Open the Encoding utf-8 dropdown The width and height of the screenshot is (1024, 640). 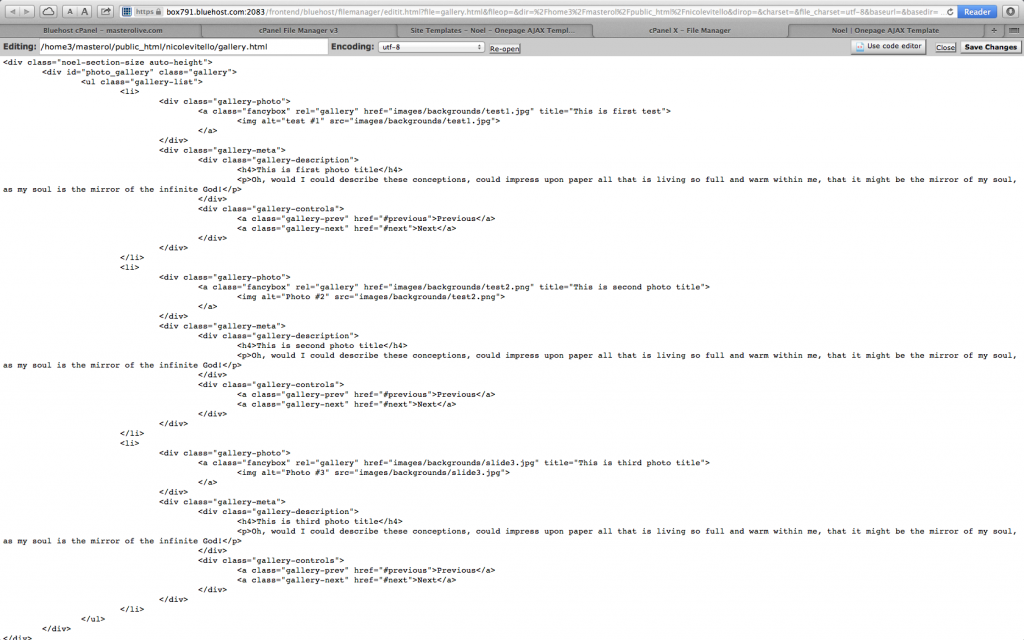click(431, 47)
